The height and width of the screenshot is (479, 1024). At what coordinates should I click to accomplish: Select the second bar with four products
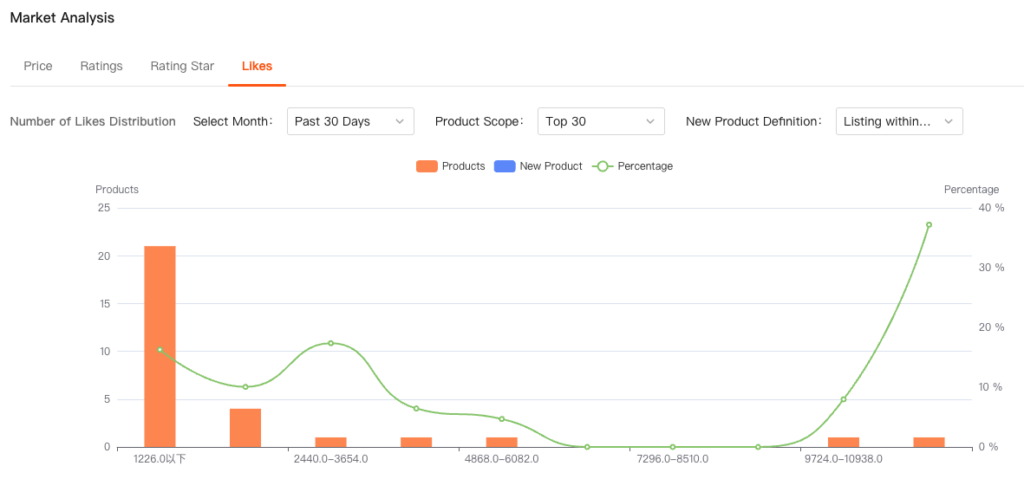tap(245, 427)
